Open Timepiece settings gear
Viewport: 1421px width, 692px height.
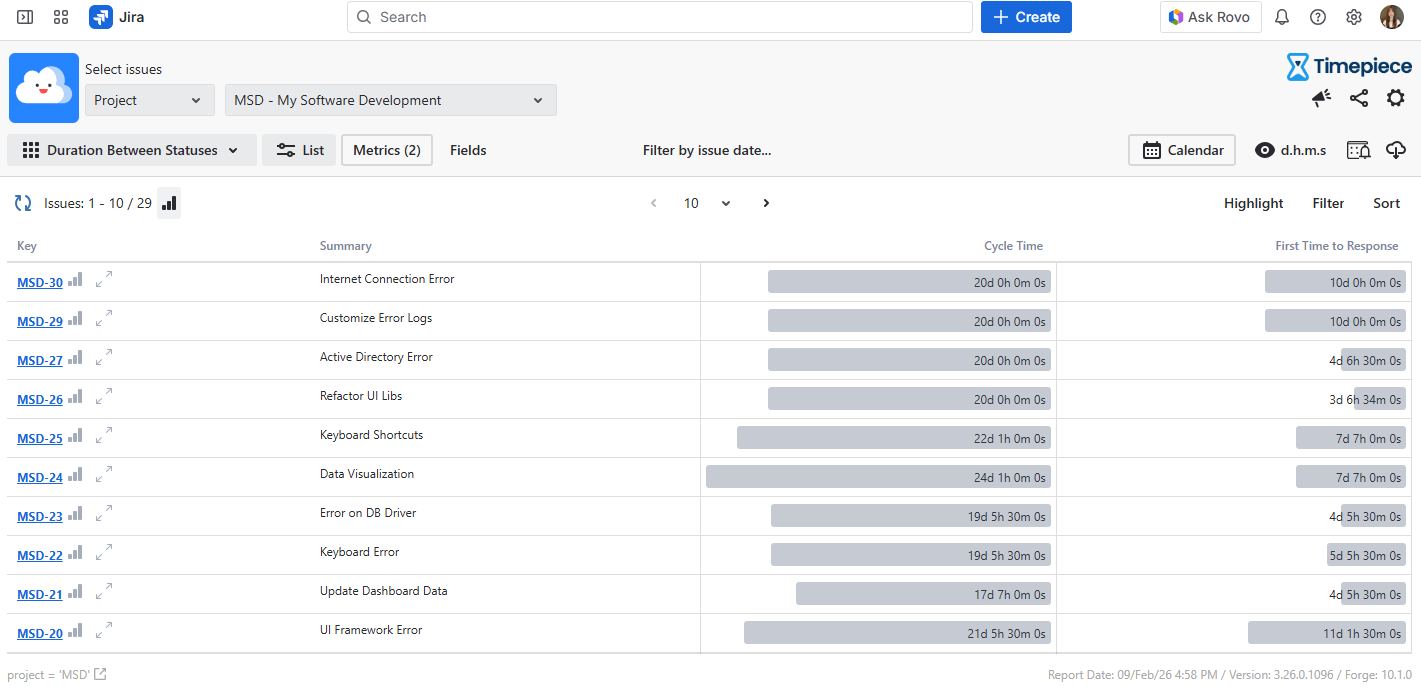(1395, 98)
